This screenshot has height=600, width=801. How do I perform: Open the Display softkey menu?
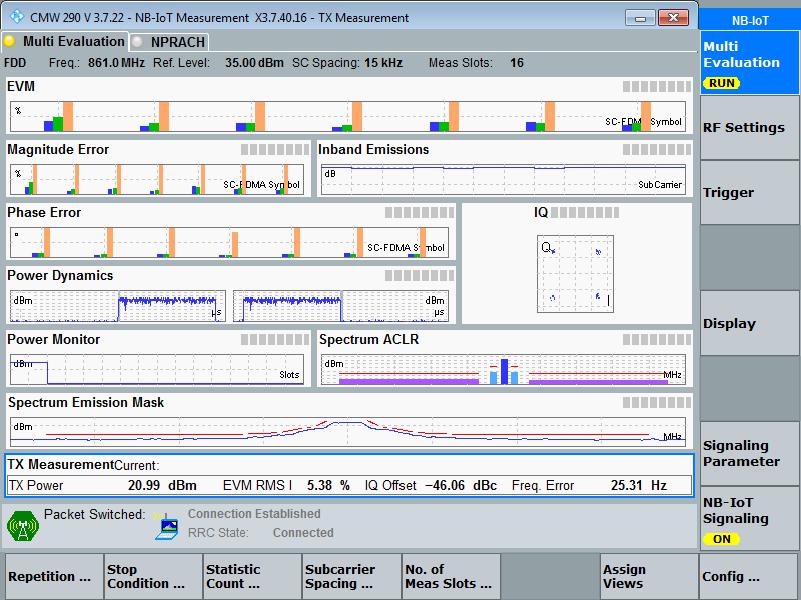(x=750, y=324)
